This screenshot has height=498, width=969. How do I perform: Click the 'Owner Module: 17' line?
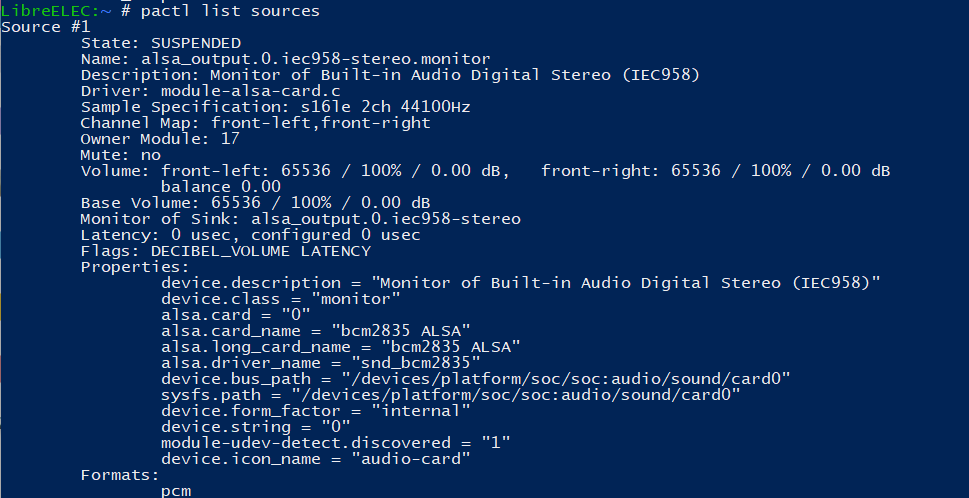coord(160,139)
